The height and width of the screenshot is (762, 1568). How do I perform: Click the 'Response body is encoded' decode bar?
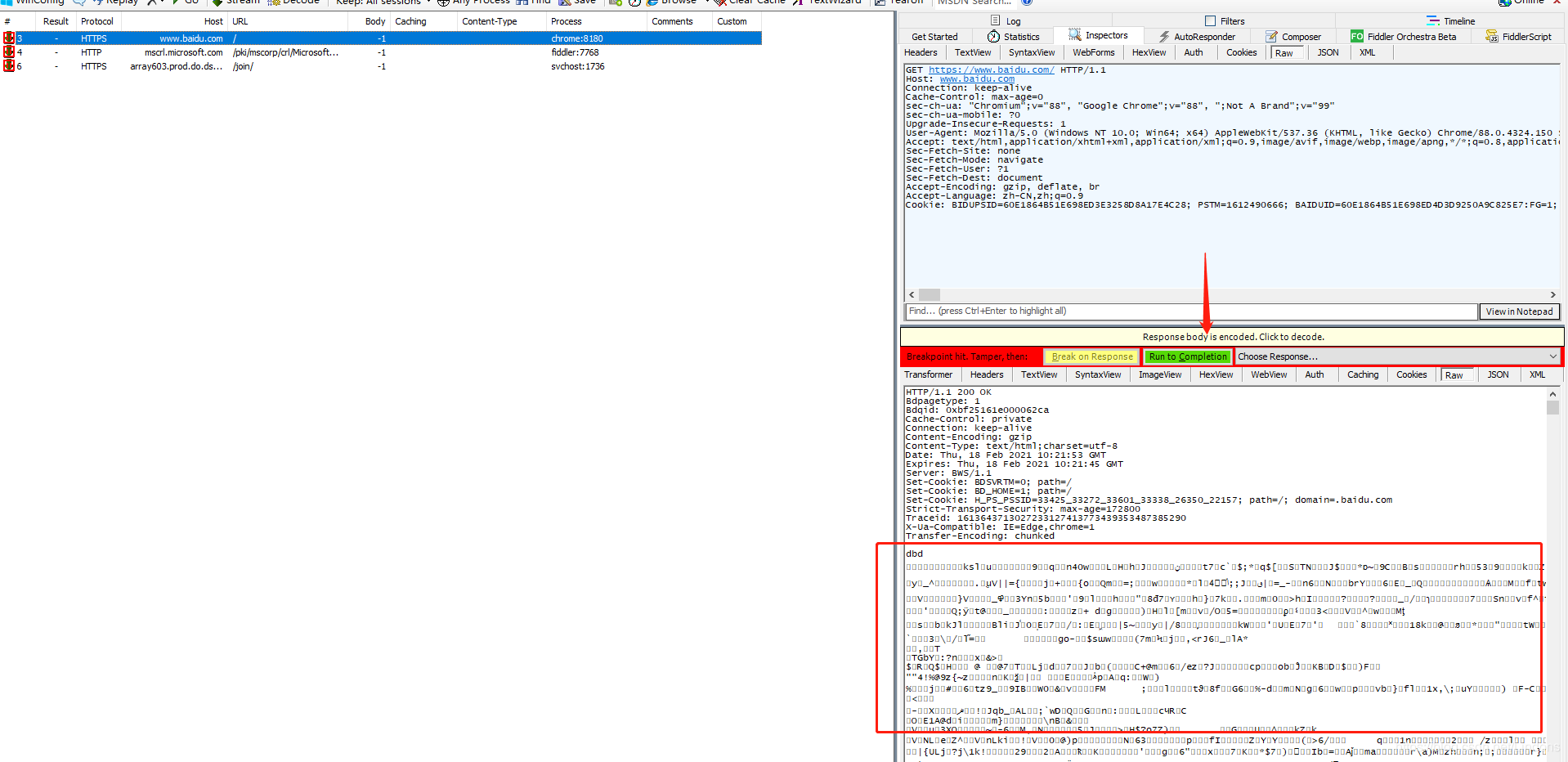tap(1233, 337)
